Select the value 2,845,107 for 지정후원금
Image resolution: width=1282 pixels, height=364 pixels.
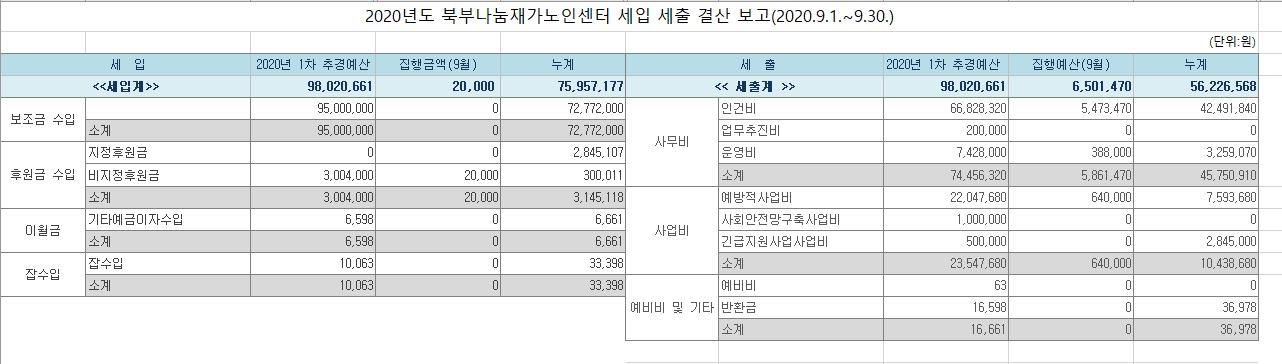pyautogui.click(x=562, y=152)
